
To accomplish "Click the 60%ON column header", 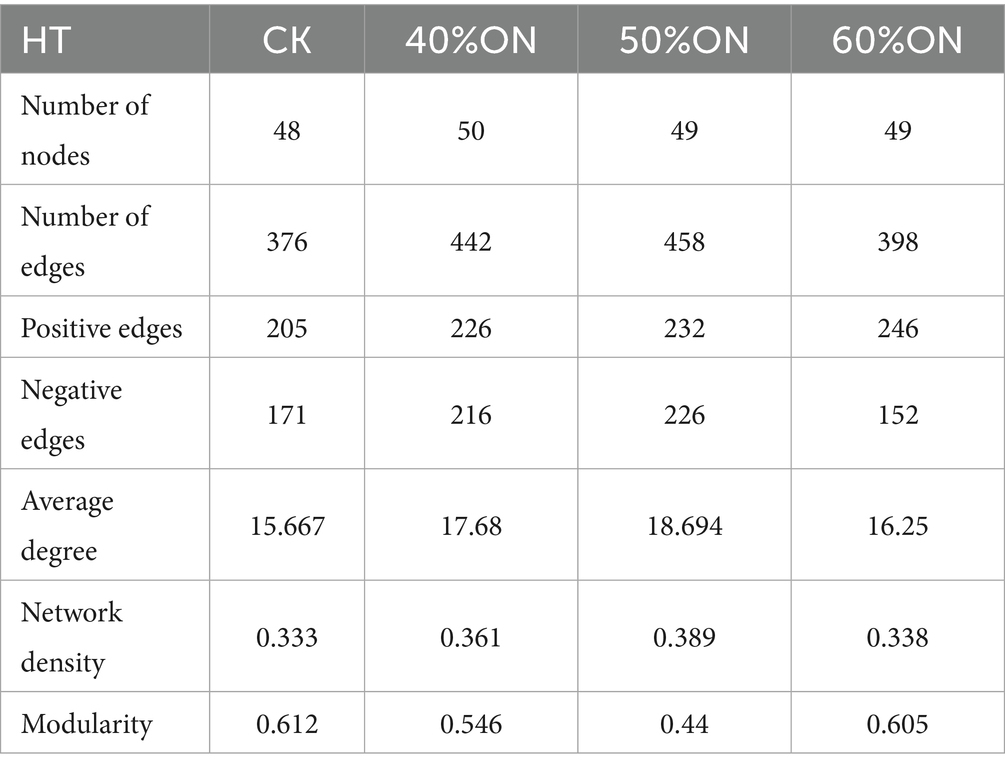I will click(x=897, y=39).
